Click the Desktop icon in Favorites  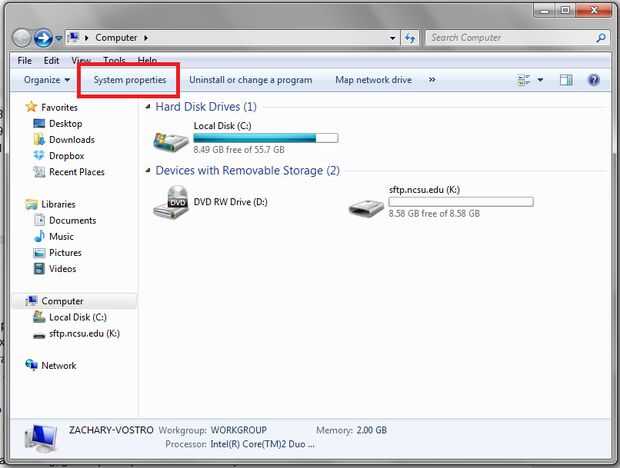(39, 123)
